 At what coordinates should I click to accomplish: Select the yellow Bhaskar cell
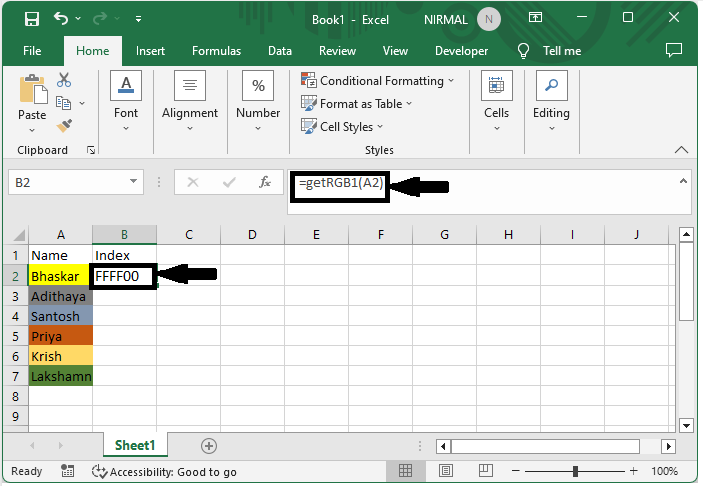click(61, 276)
